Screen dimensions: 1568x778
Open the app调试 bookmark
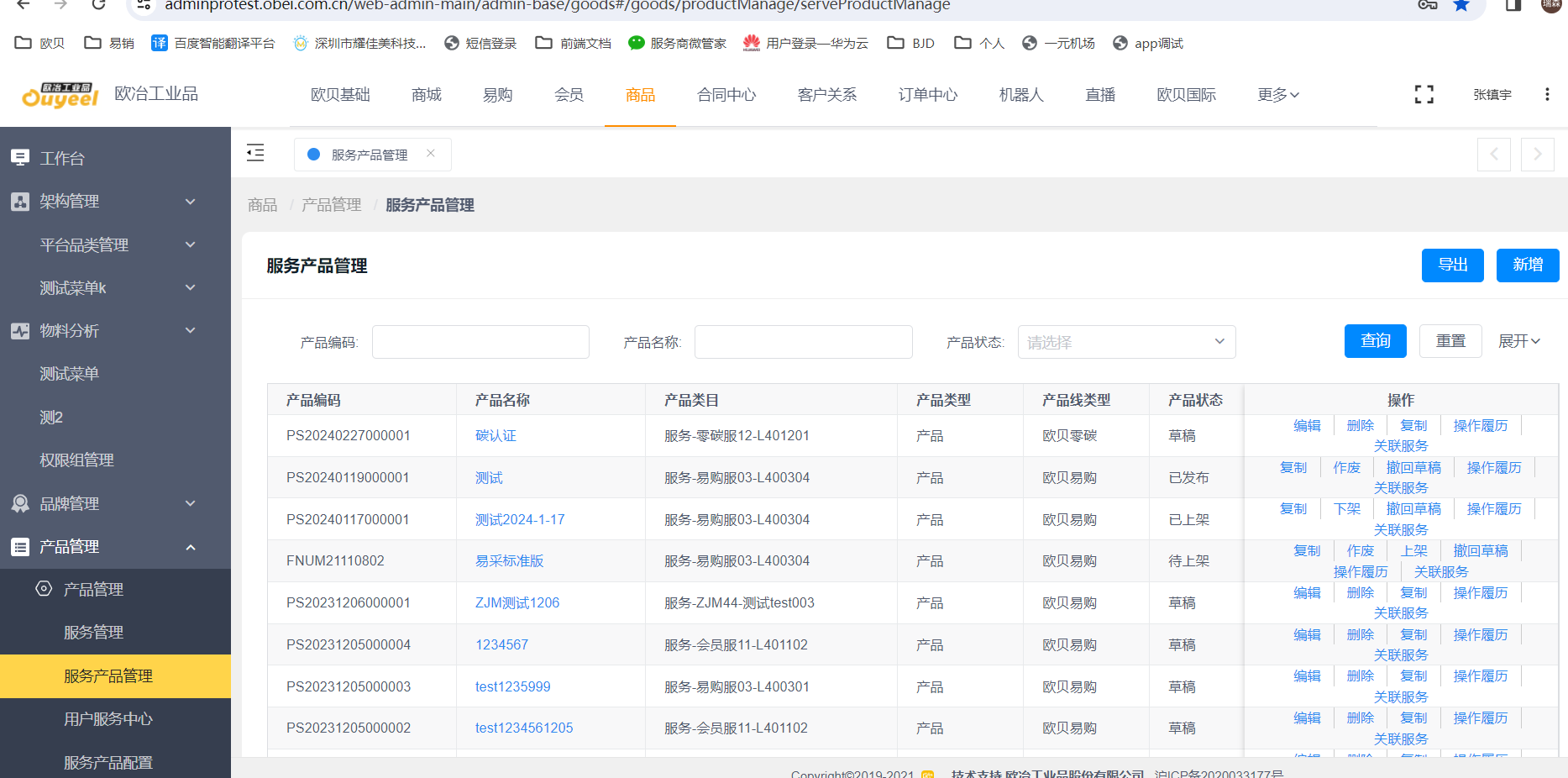pos(1147,43)
